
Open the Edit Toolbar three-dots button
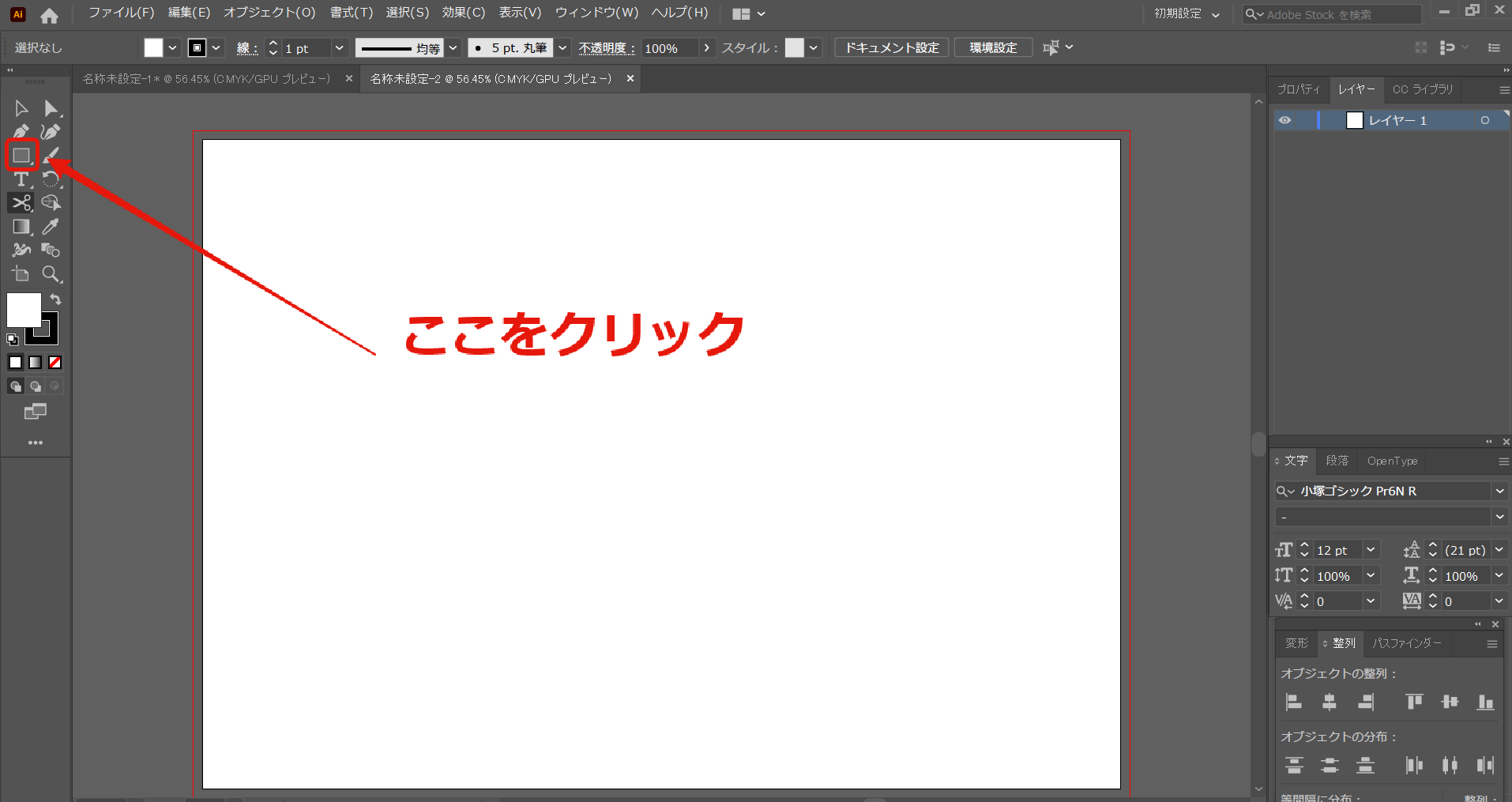point(36,442)
